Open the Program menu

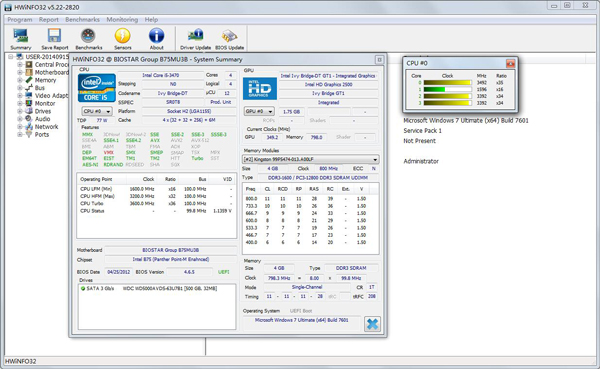20,20
